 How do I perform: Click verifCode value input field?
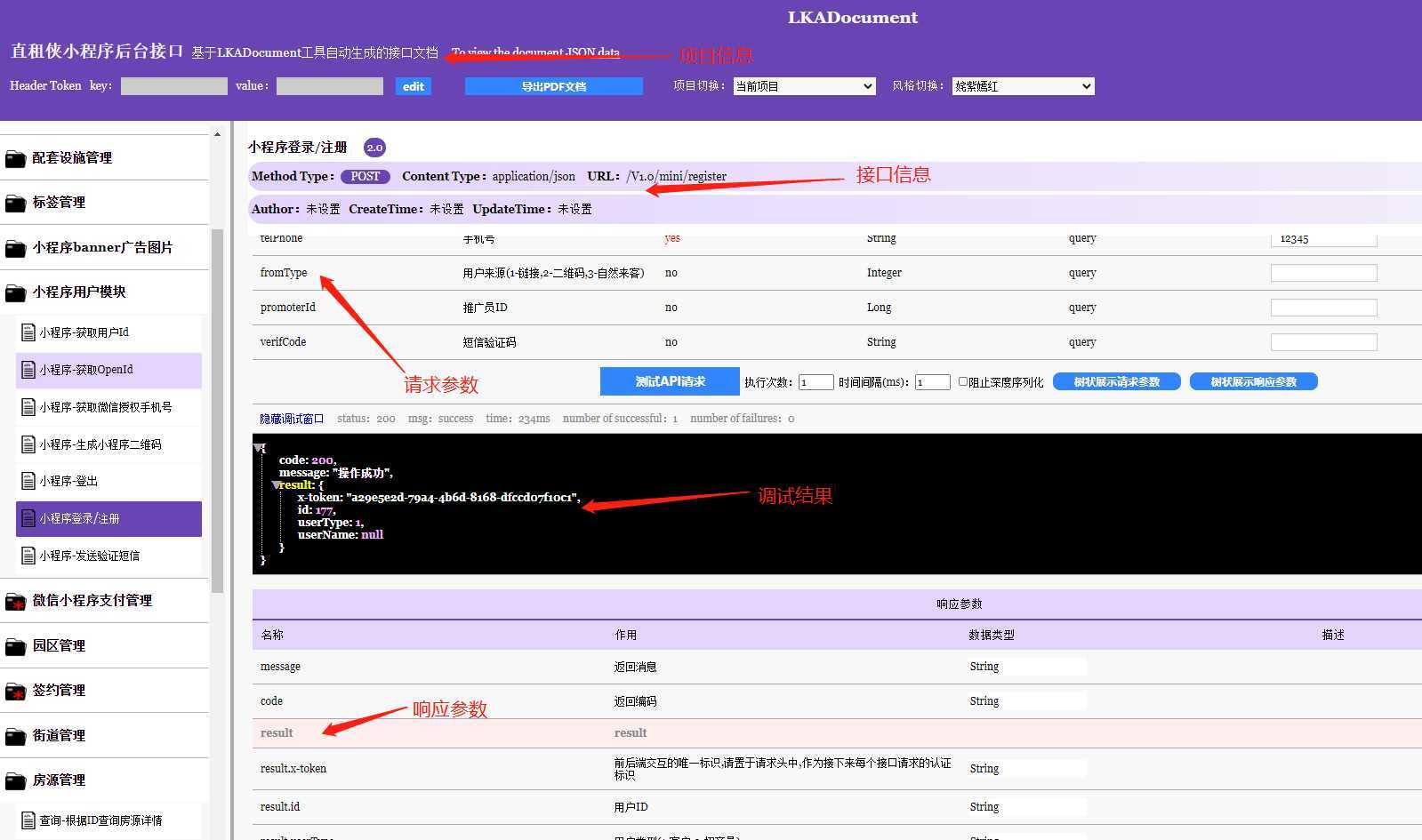tap(1323, 342)
